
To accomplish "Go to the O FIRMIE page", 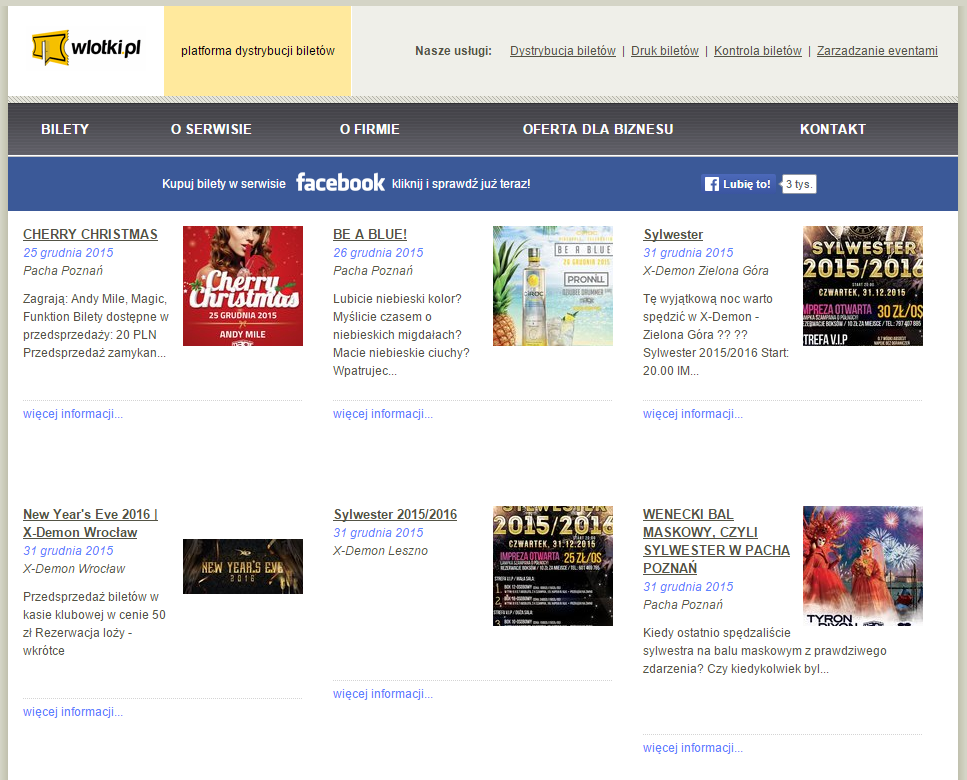I will point(369,129).
